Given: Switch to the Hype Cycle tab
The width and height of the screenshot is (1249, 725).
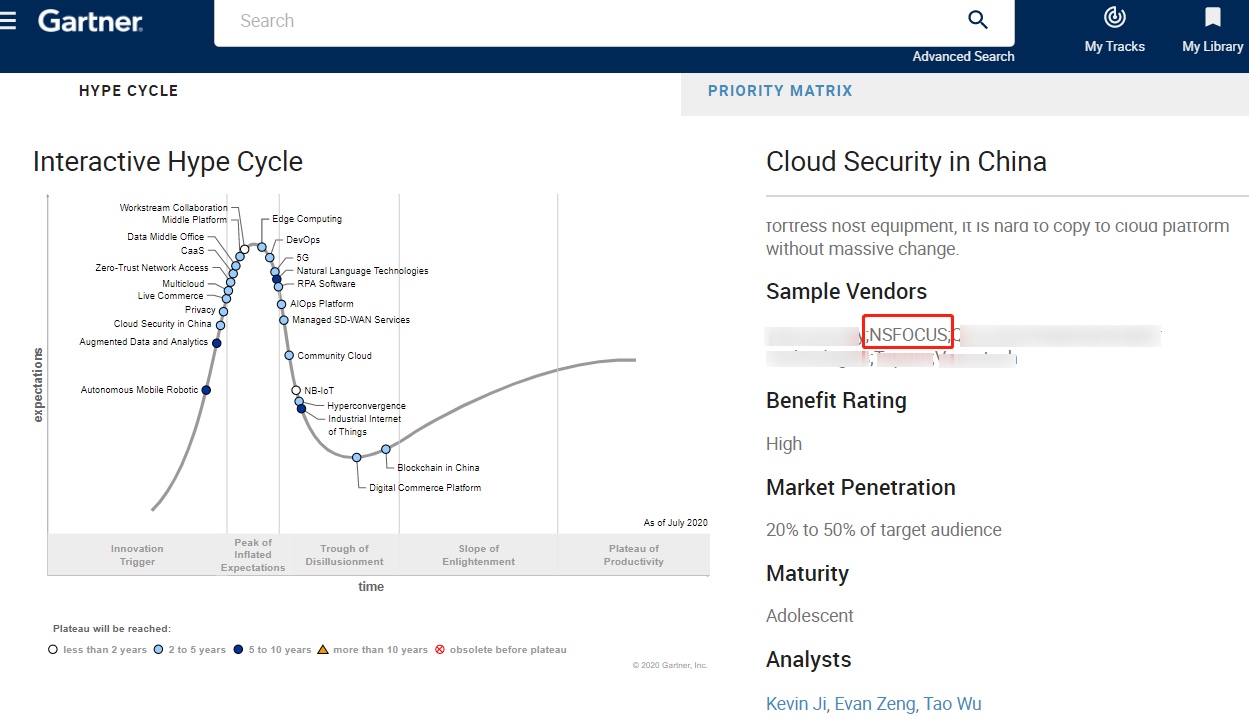Looking at the screenshot, I should [128, 91].
